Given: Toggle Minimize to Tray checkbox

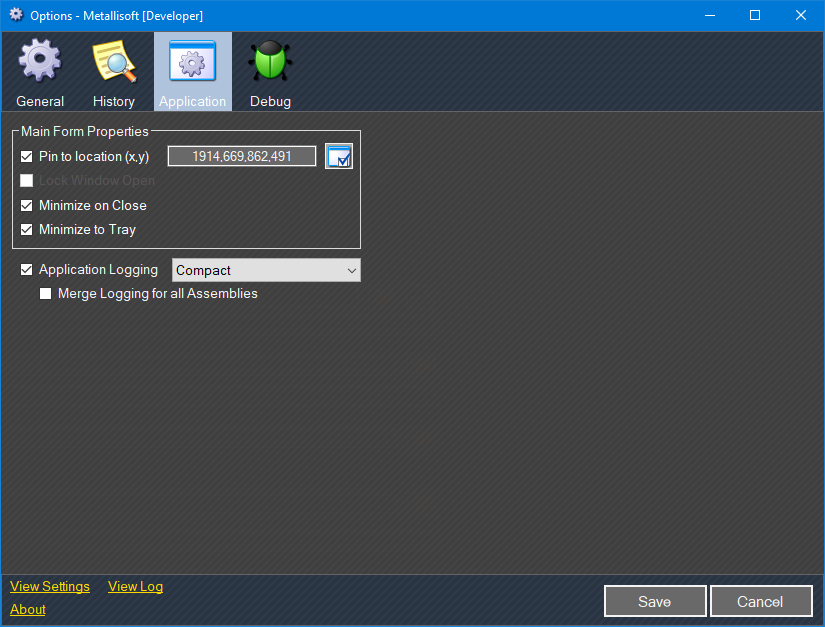Looking at the screenshot, I should (x=27, y=230).
